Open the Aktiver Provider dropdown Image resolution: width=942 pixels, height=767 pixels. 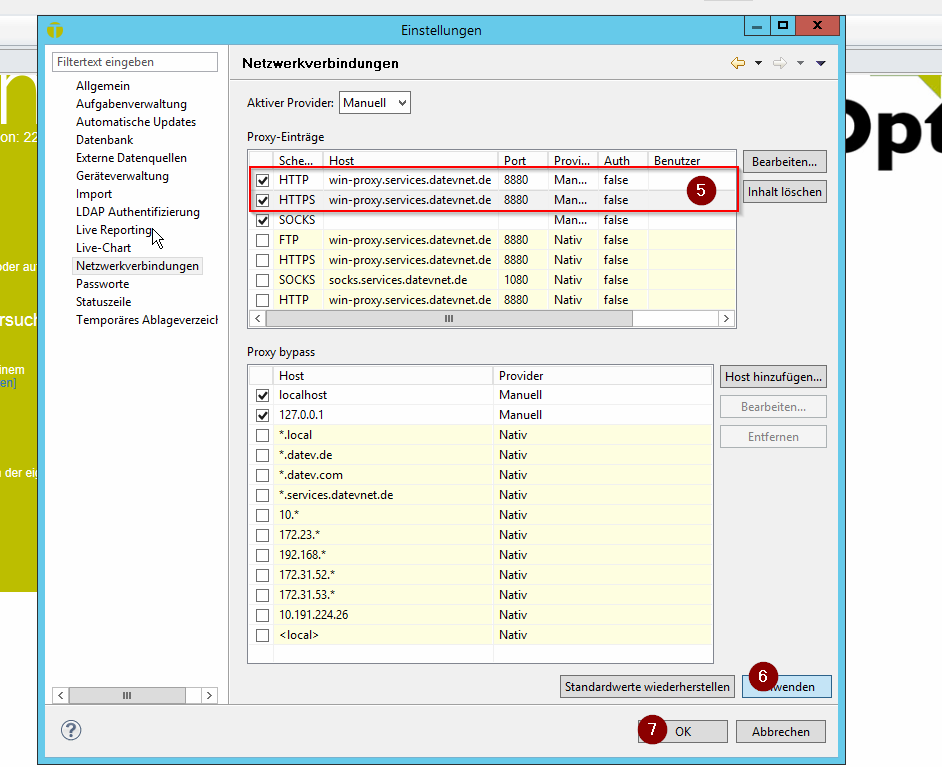[x=374, y=102]
